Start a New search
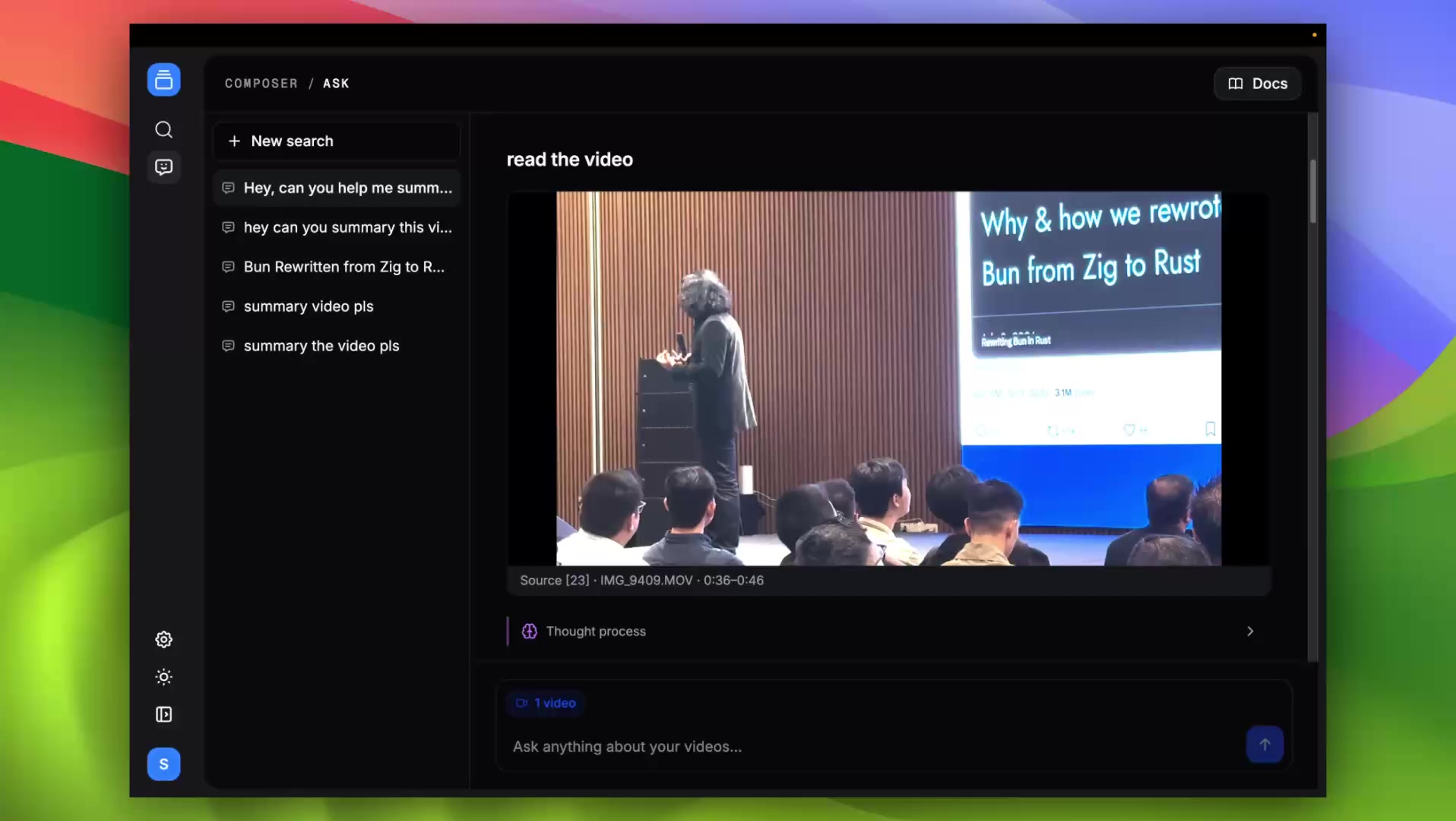The width and height of the screenshot is (1456, 821). pos(337,141)
